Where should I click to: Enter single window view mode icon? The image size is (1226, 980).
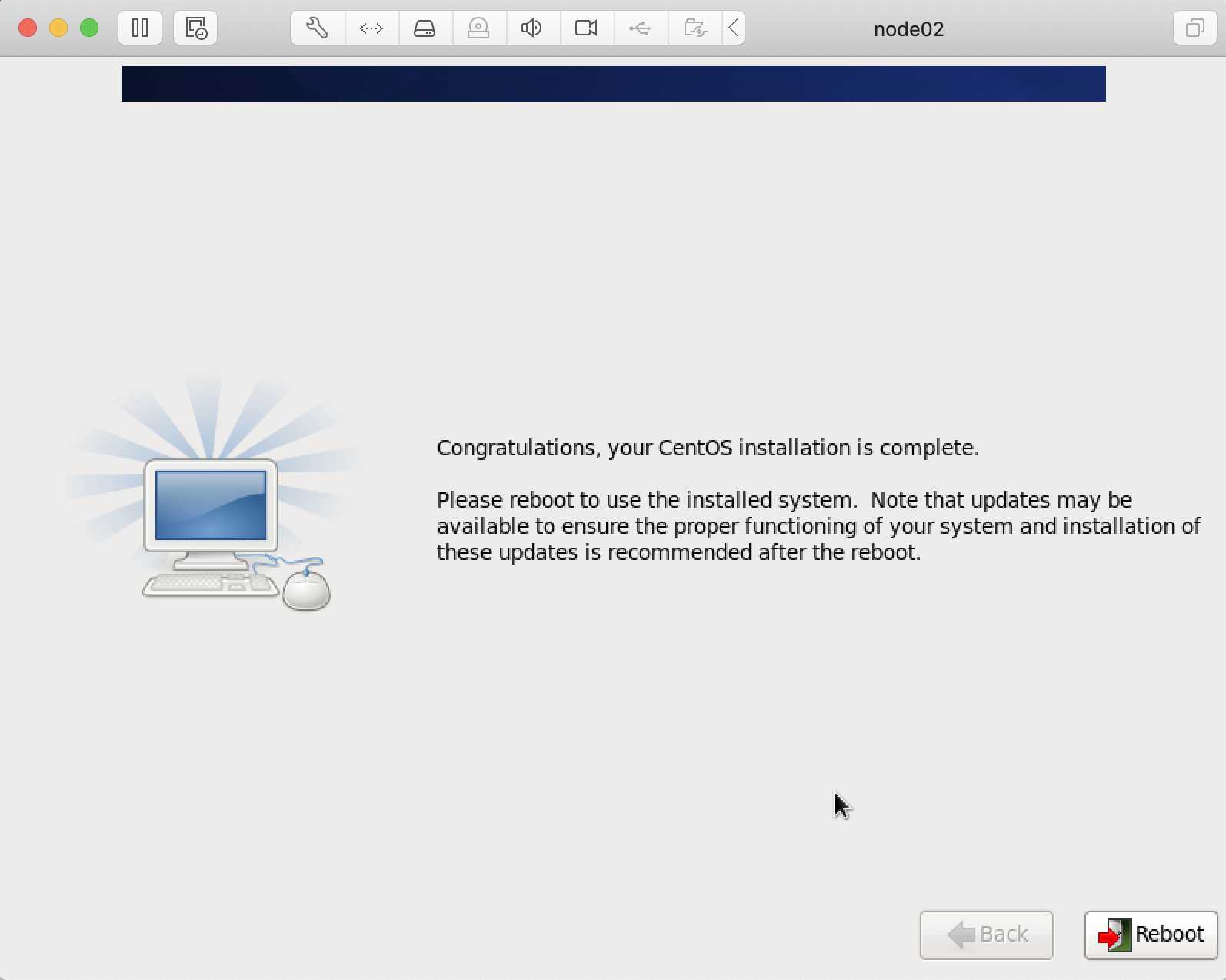pos(1194,28)
